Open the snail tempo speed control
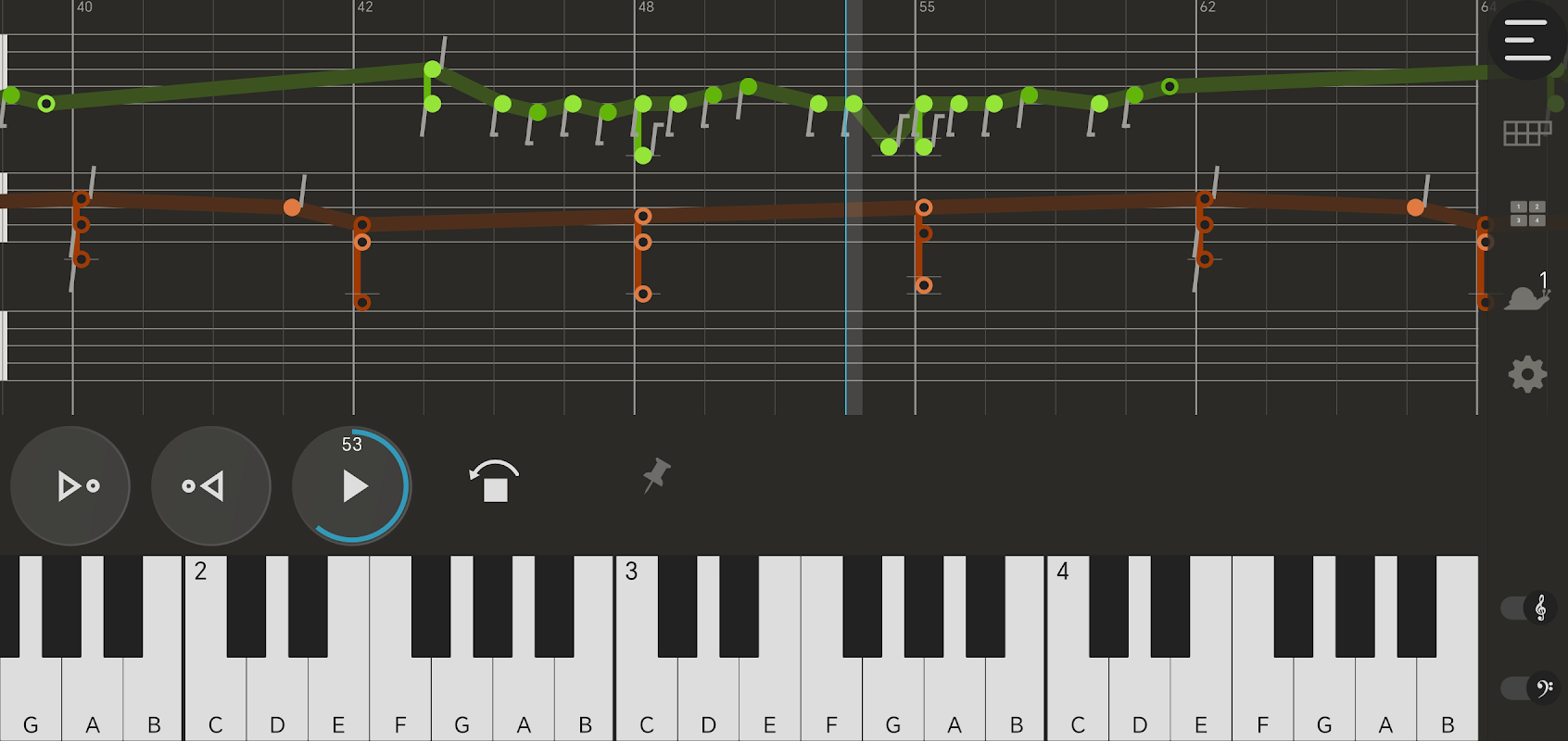The height and width of the screenshot is (741, 1568). click(x=1527, y=292)
